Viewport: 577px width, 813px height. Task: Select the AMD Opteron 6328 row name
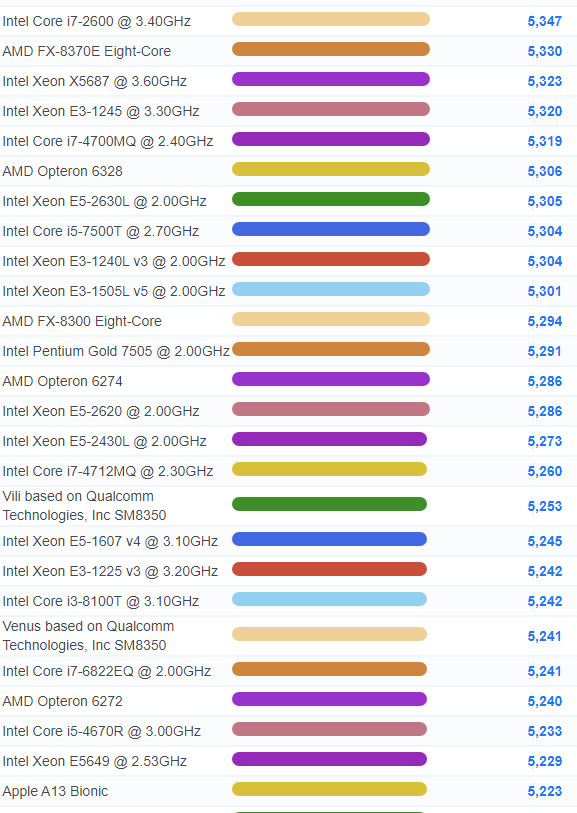click(62, 172)
